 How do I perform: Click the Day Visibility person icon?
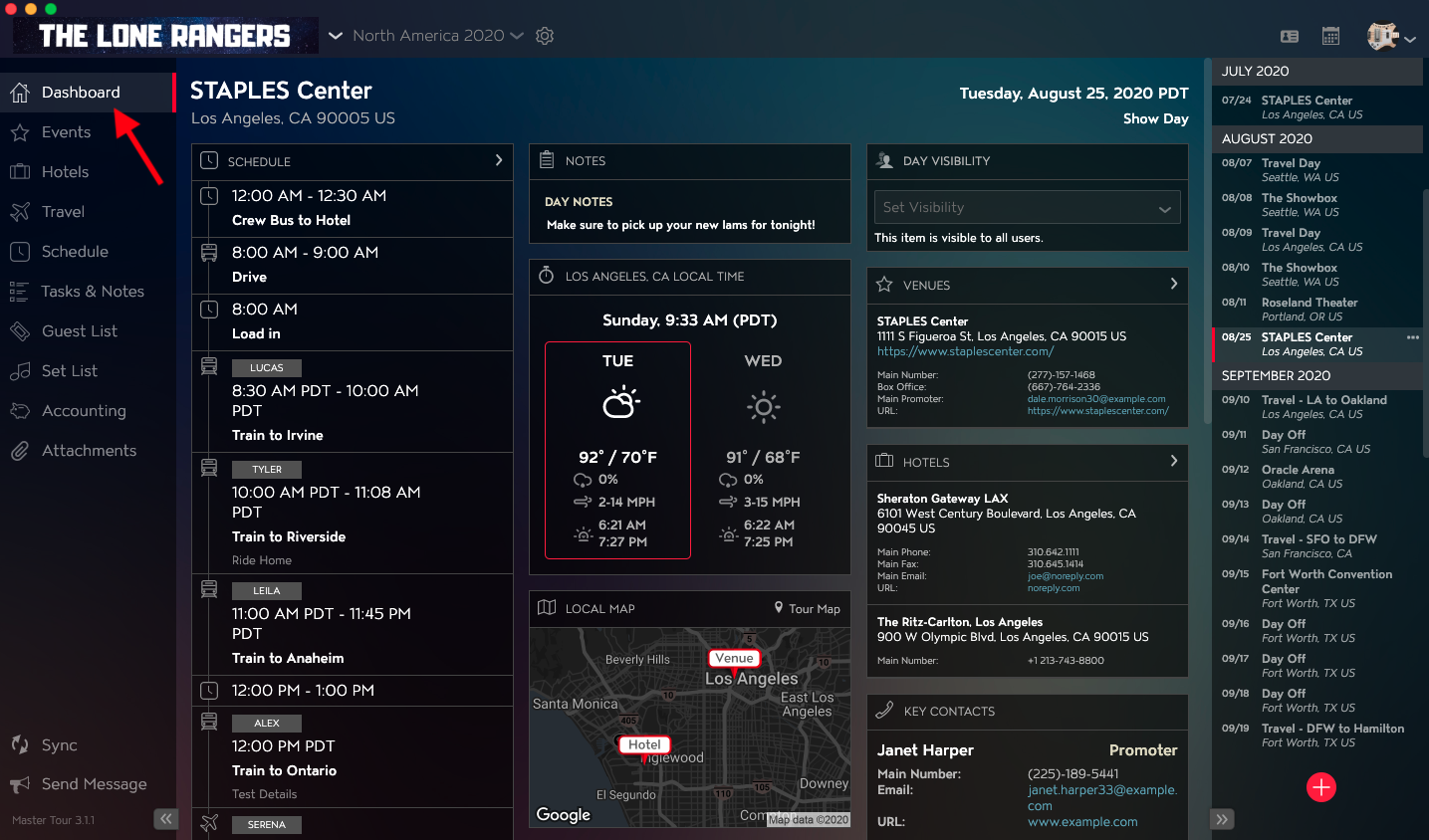tap(884, 160)
